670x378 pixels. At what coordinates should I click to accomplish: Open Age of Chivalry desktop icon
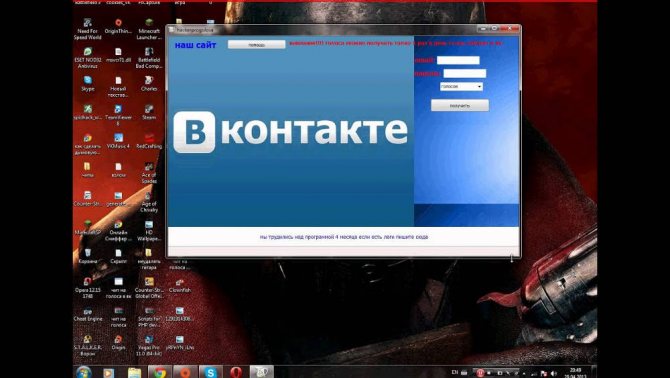149,202
